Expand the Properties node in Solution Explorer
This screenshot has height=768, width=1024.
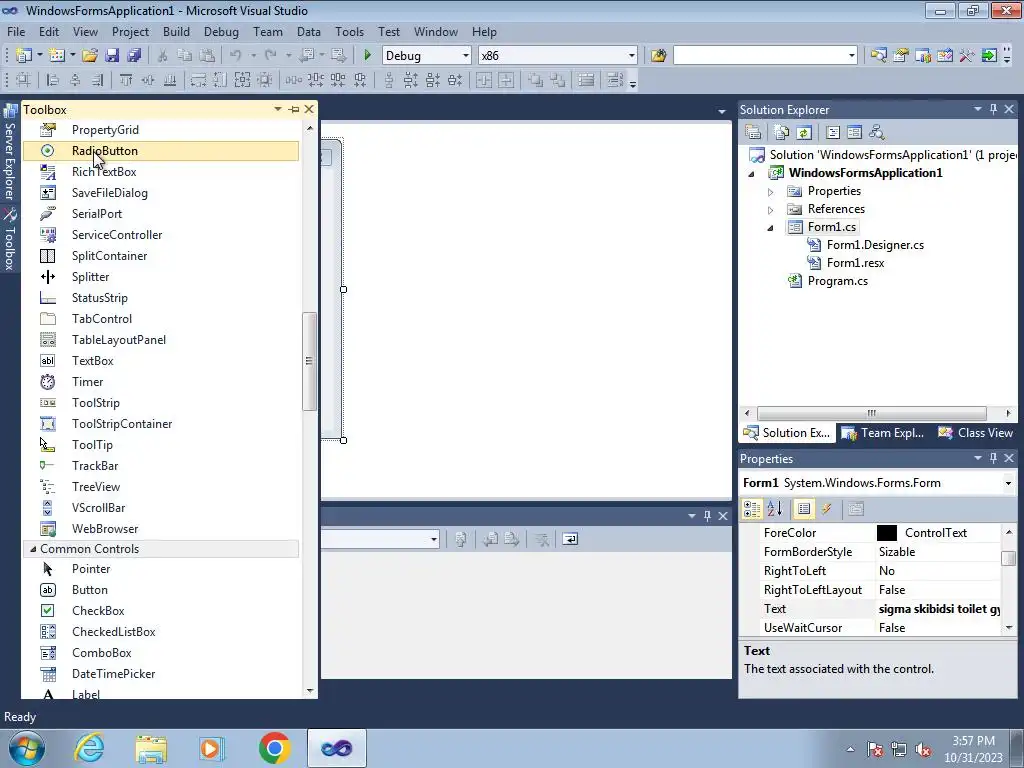coord(771,192)
